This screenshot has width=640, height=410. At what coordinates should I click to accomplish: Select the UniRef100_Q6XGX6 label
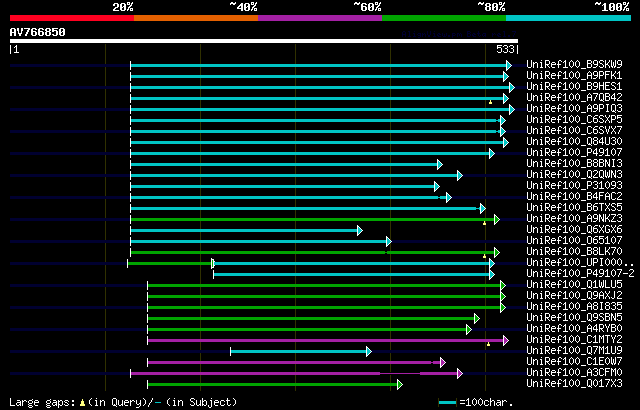(x=574, y=230)
